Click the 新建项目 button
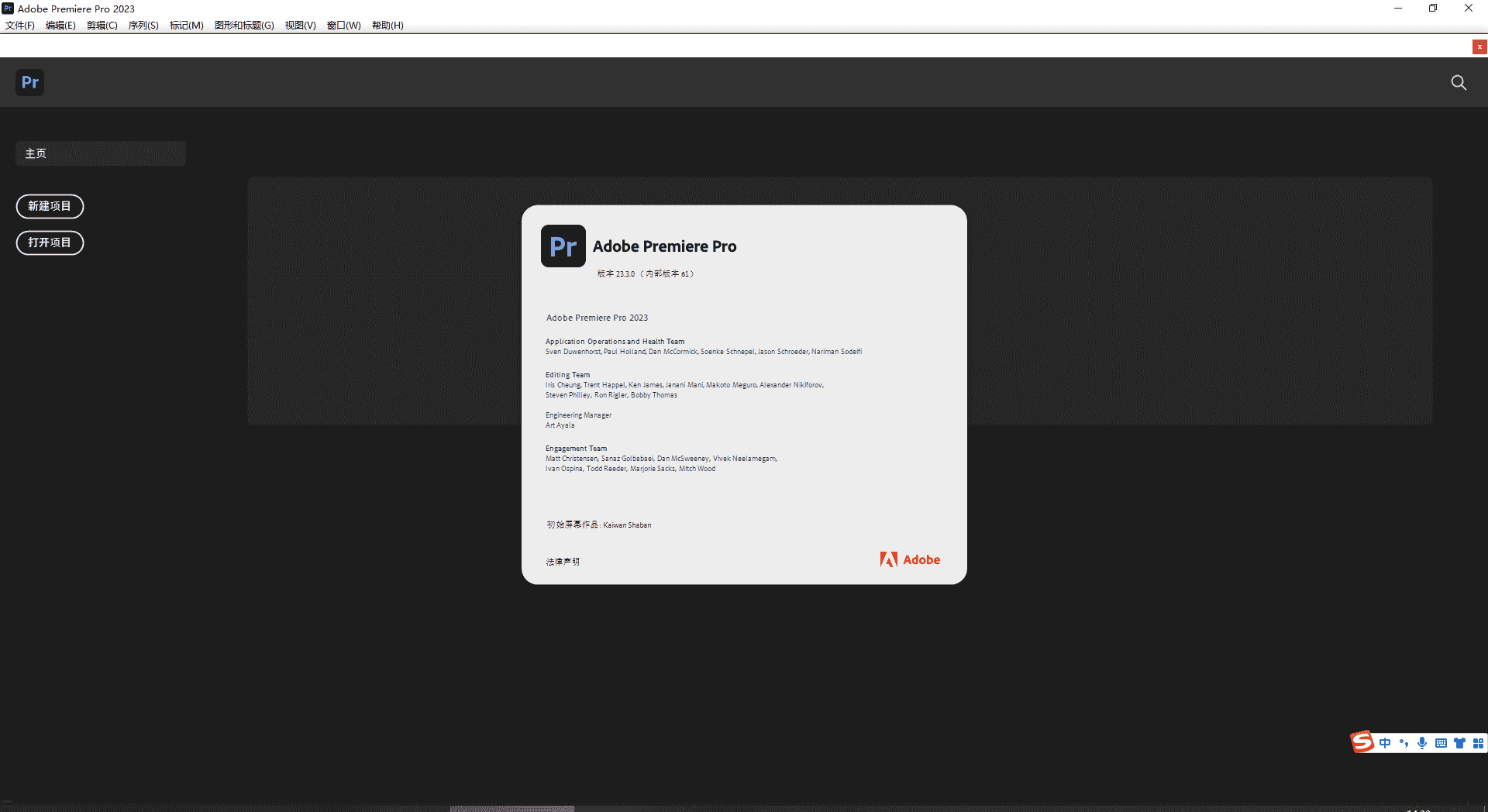 [50, 206]
